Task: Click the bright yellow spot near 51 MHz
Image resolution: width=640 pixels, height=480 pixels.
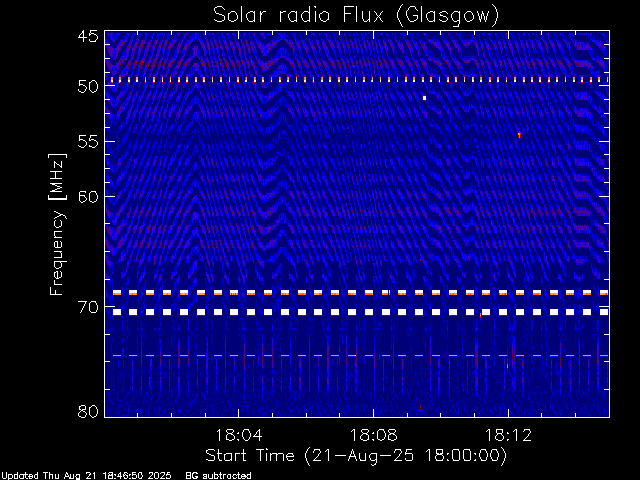Action: [424, 98]
